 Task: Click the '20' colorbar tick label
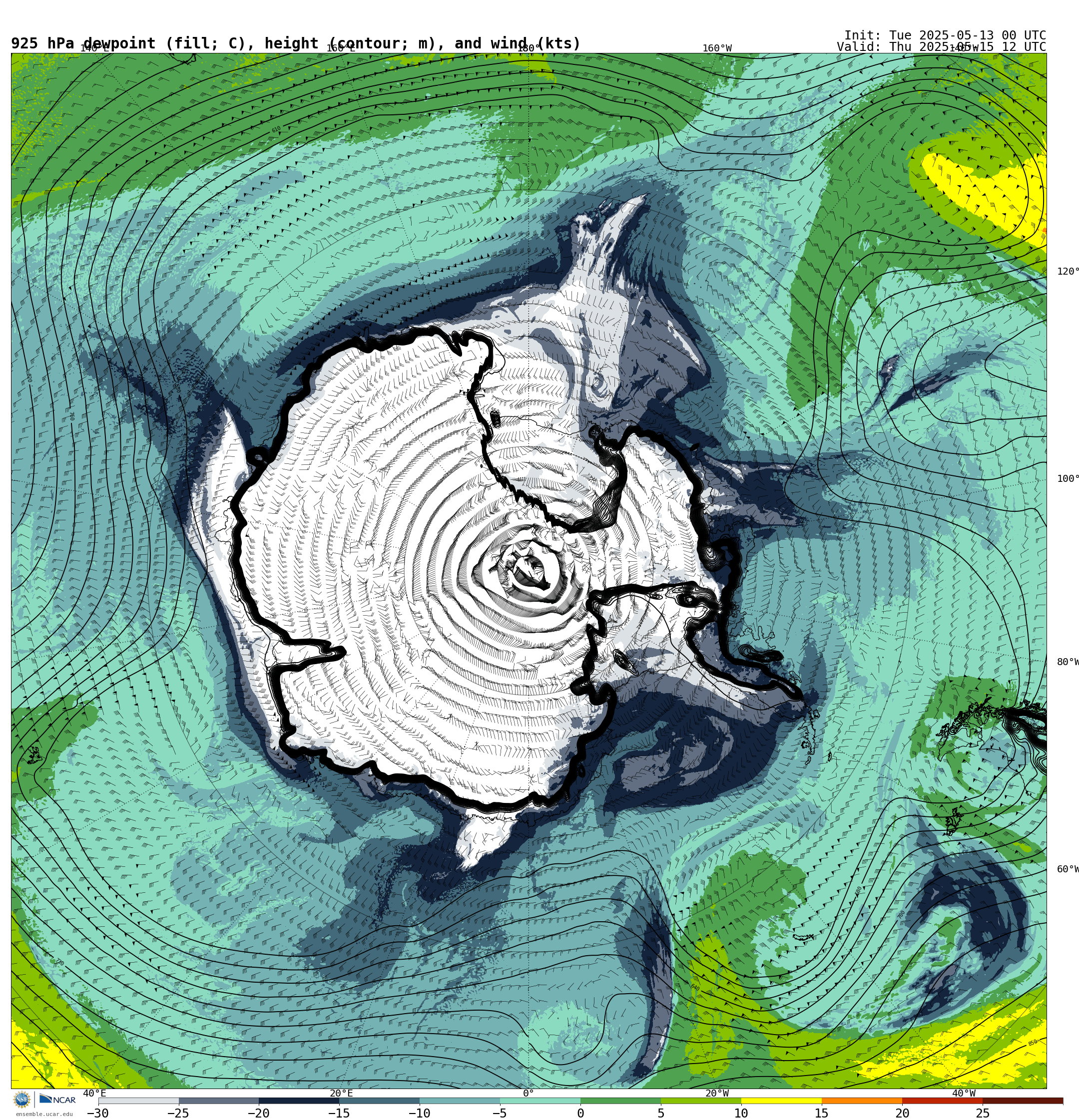click(x=902, y=1113)
